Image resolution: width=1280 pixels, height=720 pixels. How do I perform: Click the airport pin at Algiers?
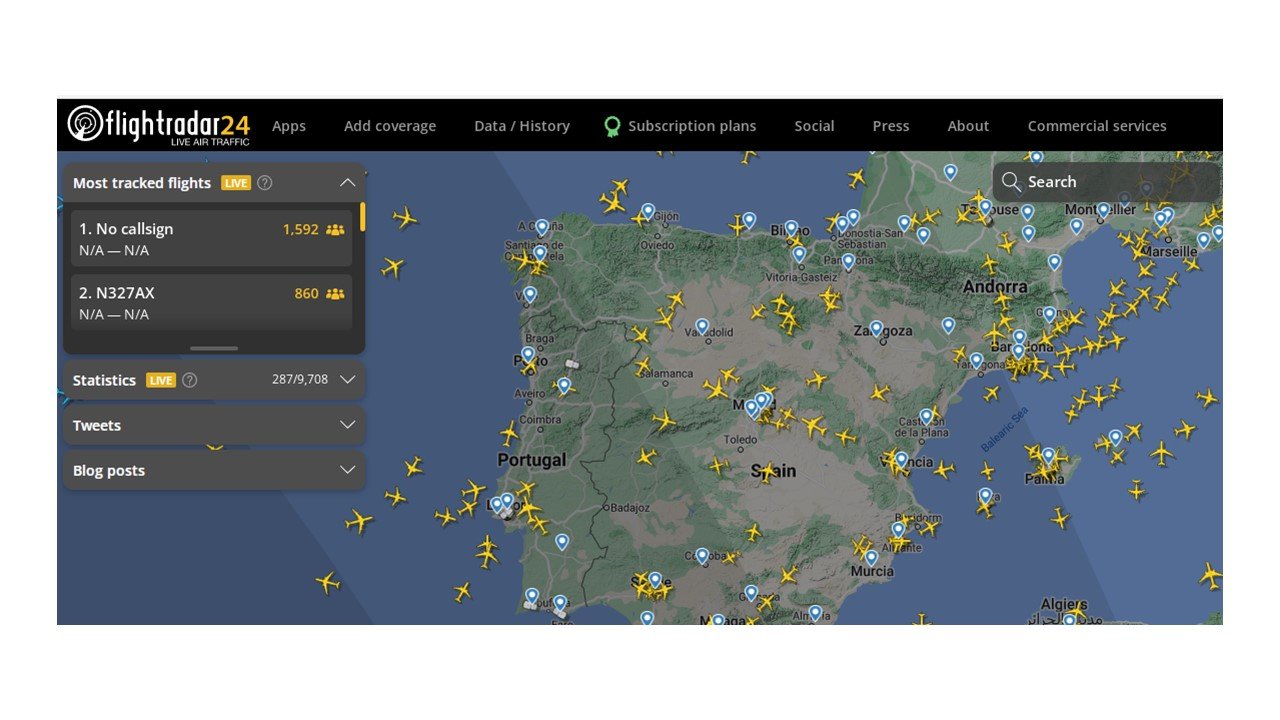pyautogui.click(x=1068, y=620)
